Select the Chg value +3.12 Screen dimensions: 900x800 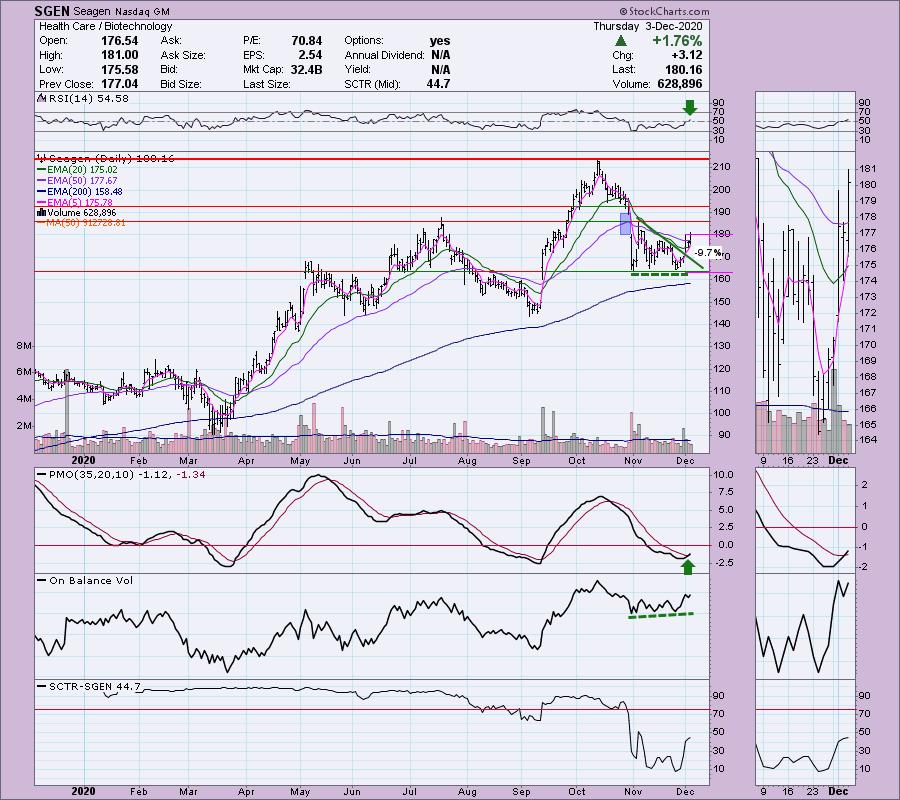pyautogui.click(x=686, y=55)
